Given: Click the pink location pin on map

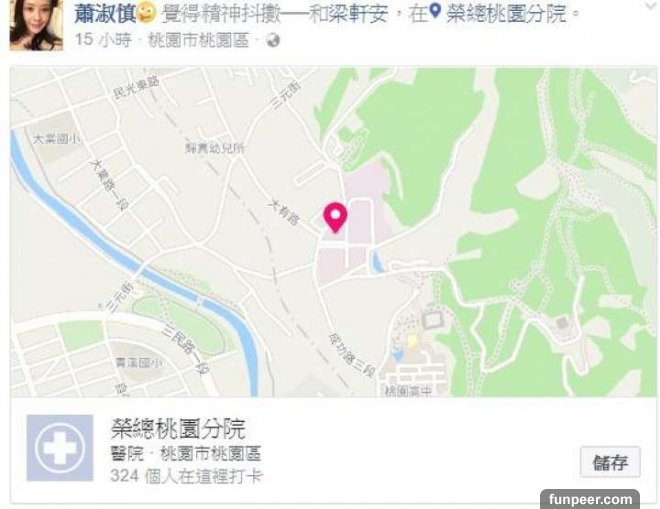Looking at the screenshot, I should coord(335,217).
